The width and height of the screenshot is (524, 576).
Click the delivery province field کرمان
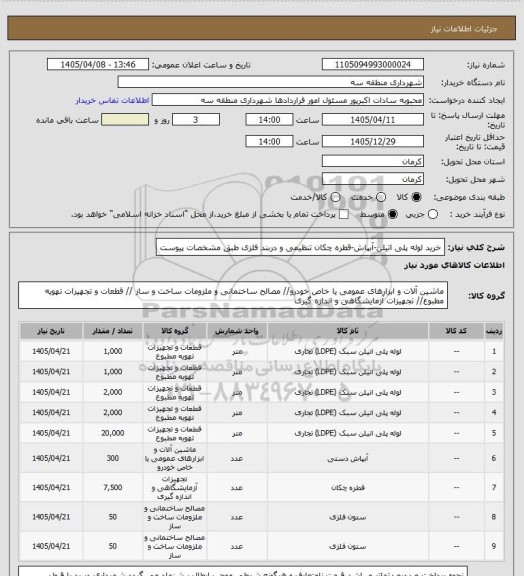pyautogui.click(x=373, y=161)
